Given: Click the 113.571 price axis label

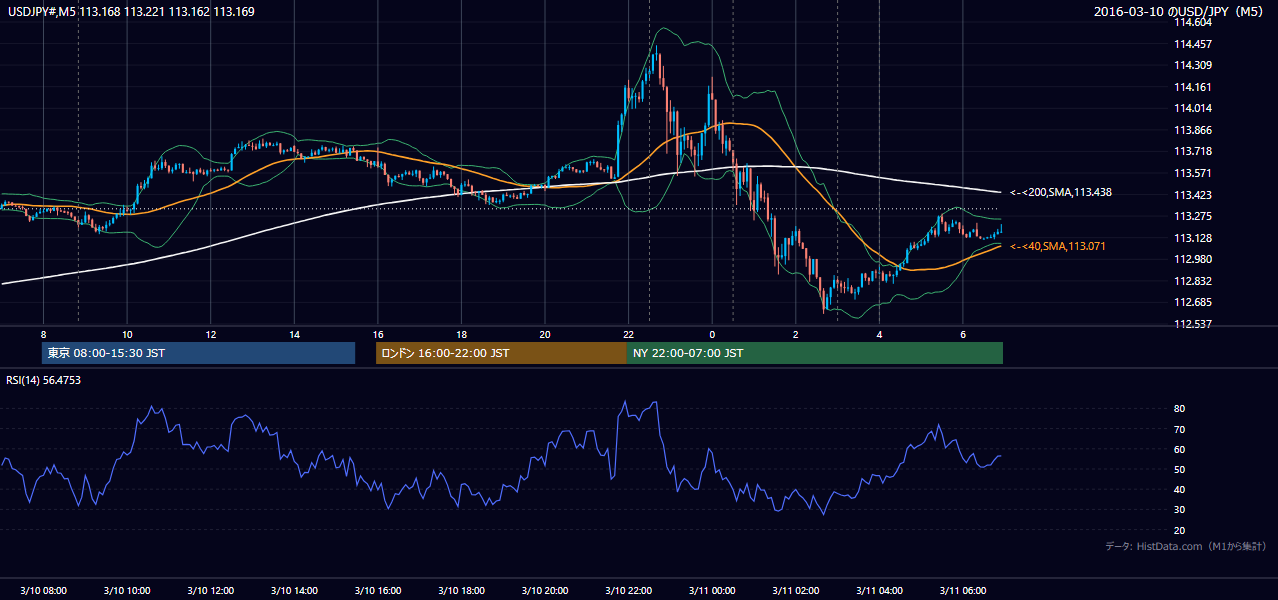Looking at the screenshot, I should coord(1194,173).
